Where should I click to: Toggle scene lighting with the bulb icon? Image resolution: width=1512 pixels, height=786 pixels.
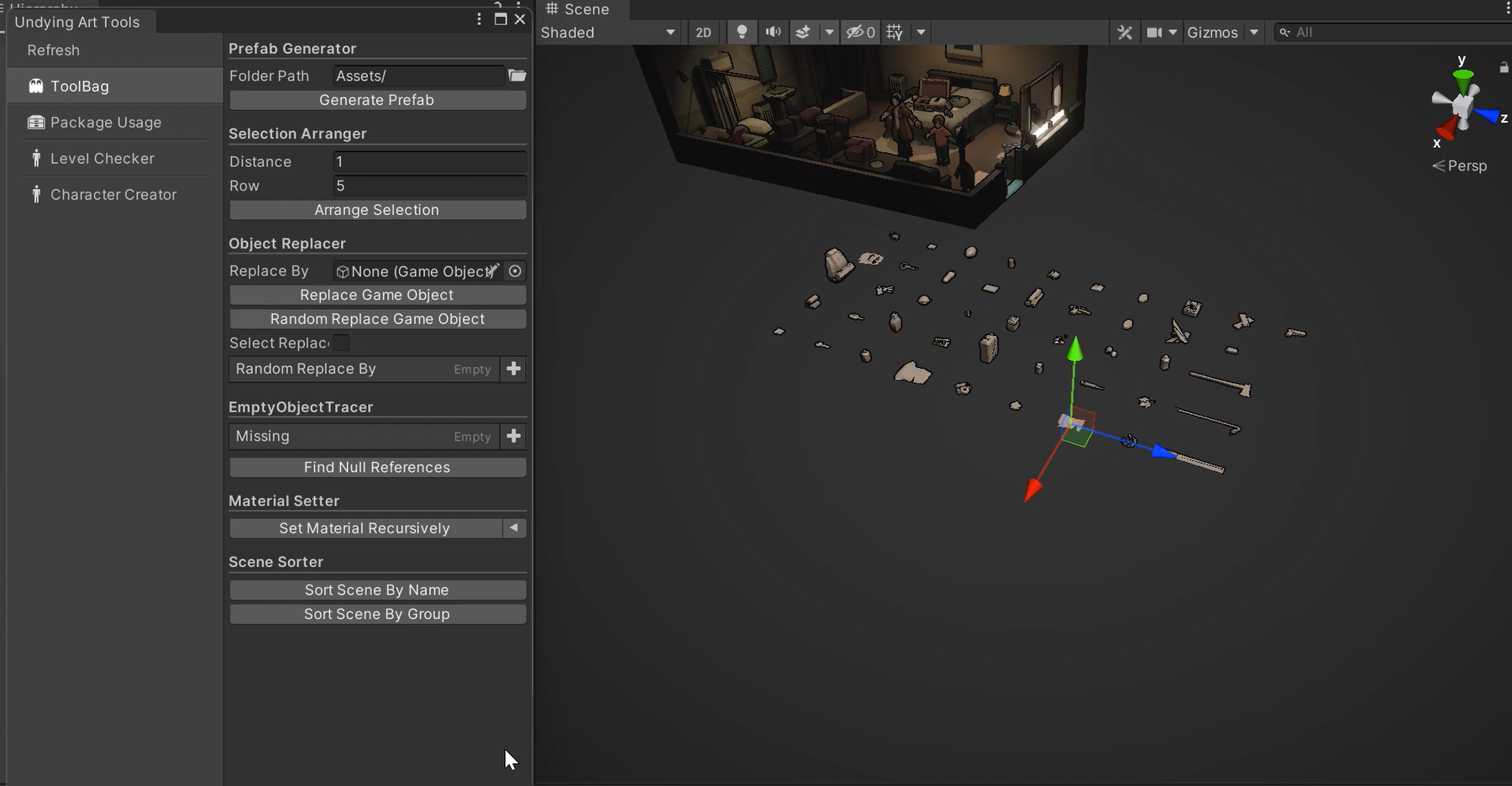coord(742,32)
